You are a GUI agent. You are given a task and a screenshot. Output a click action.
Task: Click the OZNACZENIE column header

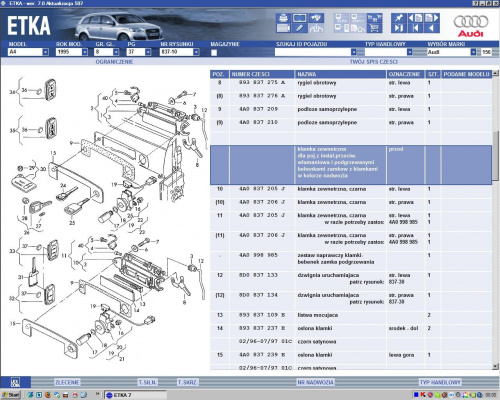[406, 74]
